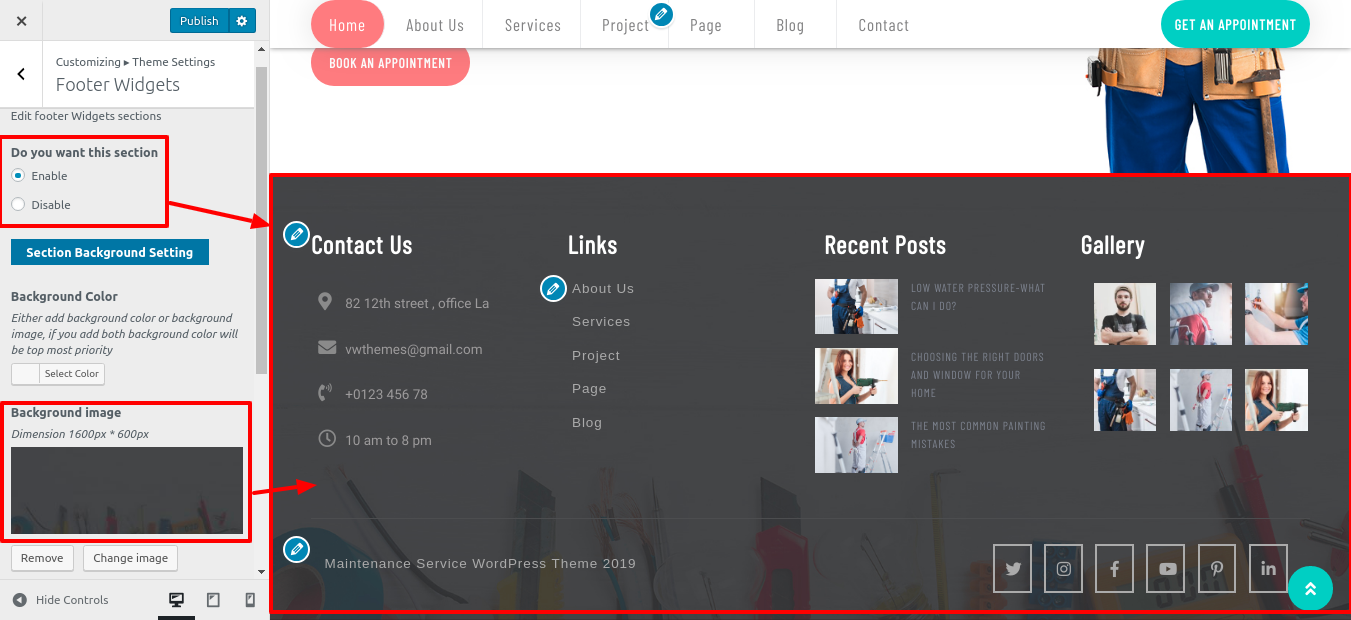Image resolution: width=1351 pixels, height=620 pixels.
Task: Open the About Us menu item
Action: pos(435,25)
